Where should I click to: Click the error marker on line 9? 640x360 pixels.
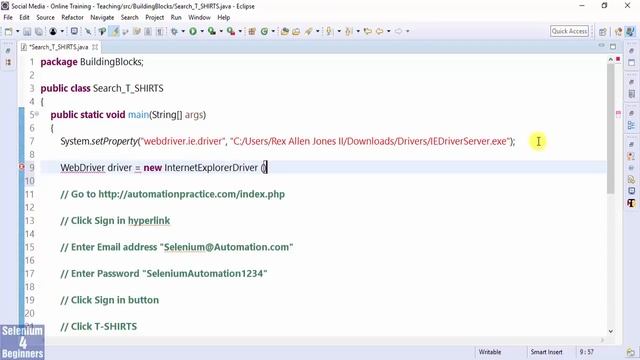coord(22,167)
